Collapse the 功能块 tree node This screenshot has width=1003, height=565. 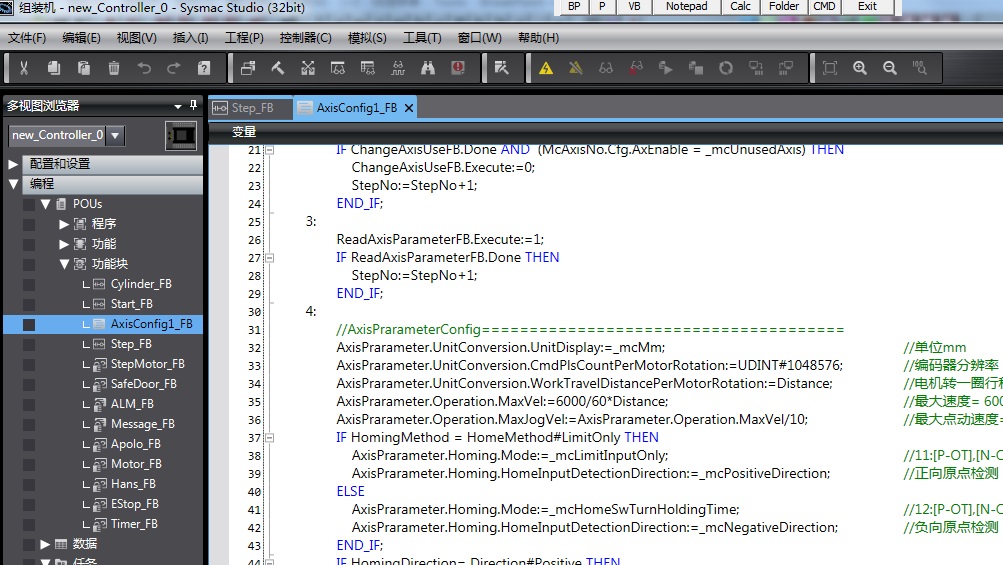(65, 264)
